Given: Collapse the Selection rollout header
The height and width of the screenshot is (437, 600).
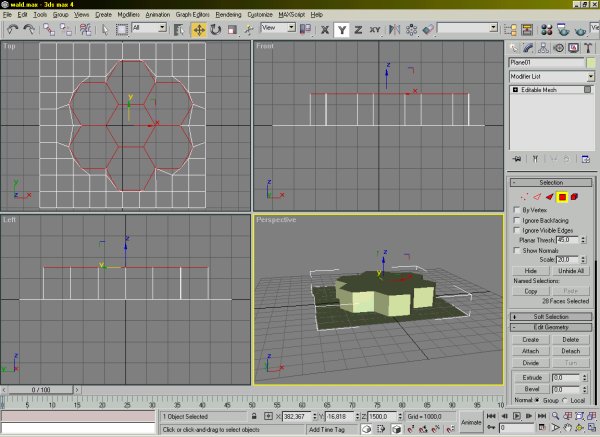Looking at the screenshot, I should click(x=552, y=183).
